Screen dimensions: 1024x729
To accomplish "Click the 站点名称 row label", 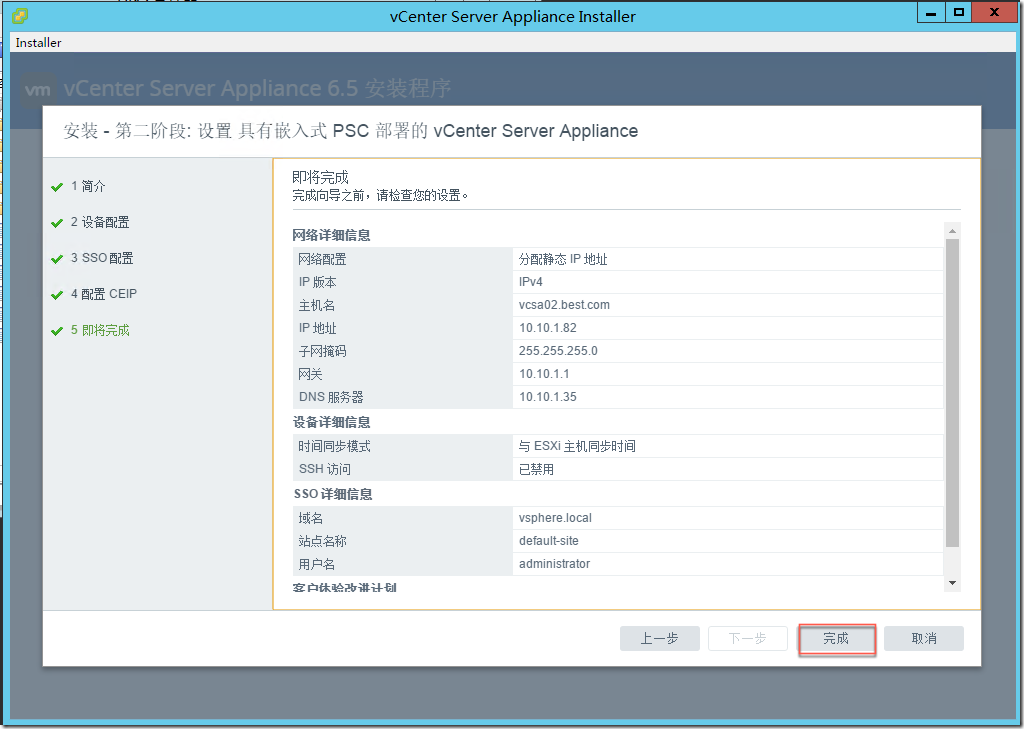I will click(323, 541).
